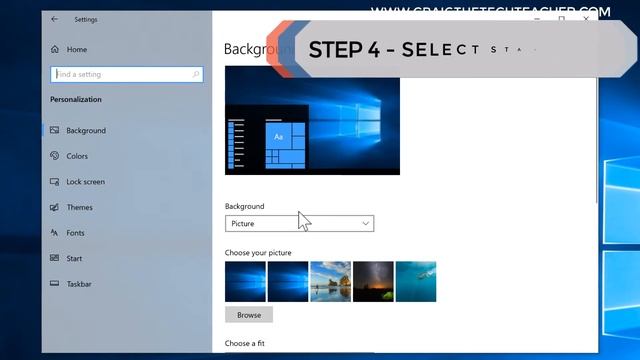640x360 pixels.
Task: Select the Start tiles icon
Action: (x=54, y=258)
